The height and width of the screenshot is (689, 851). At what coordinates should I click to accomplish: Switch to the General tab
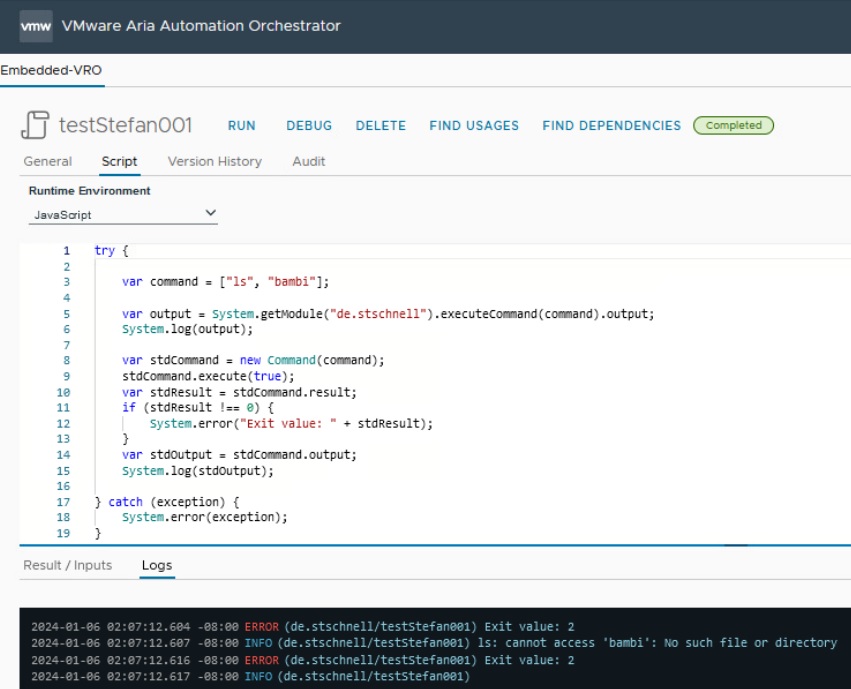48,161
